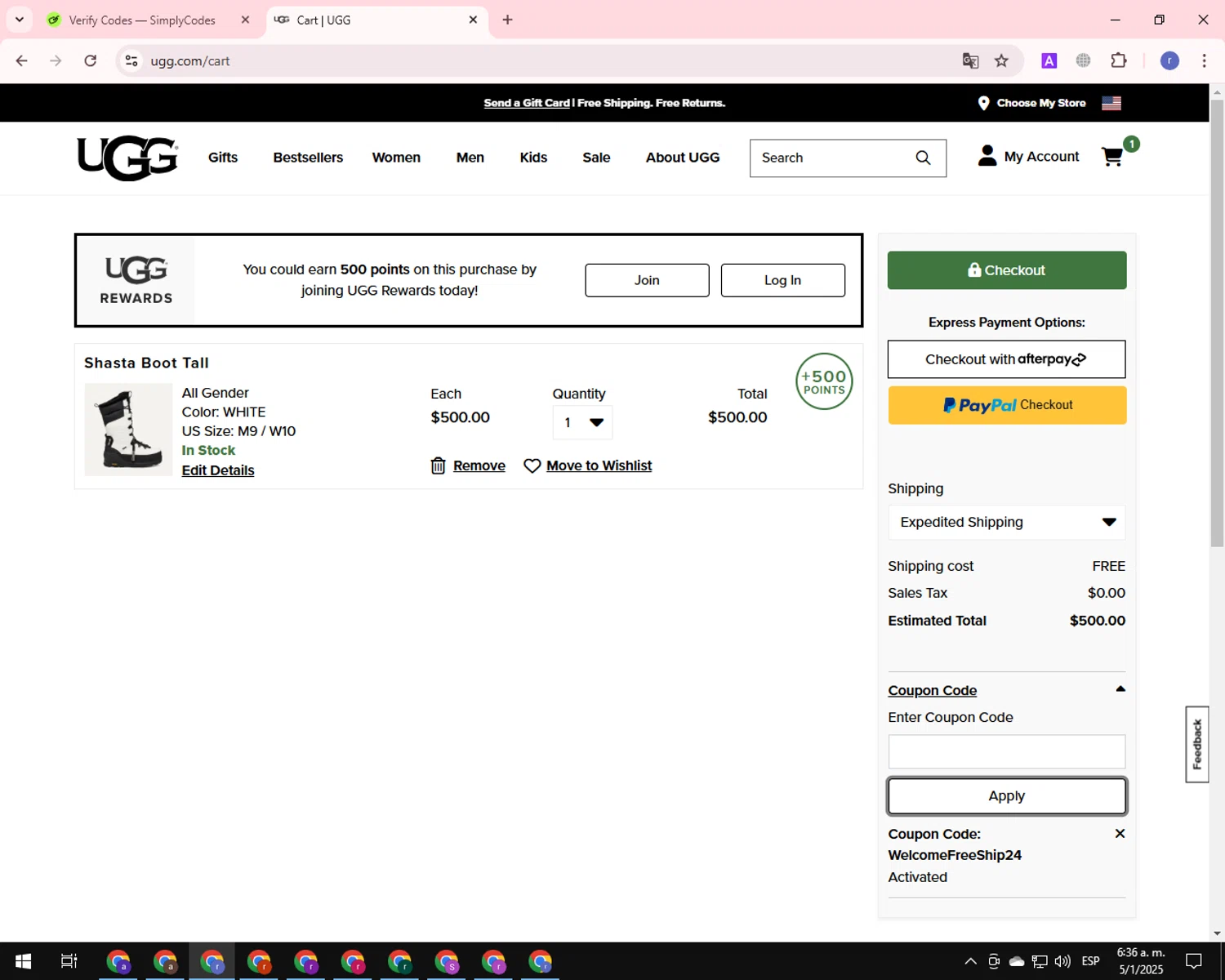1225x980 pixels.
Task: Open the taskbar volume control
Action: (1062, 961)
